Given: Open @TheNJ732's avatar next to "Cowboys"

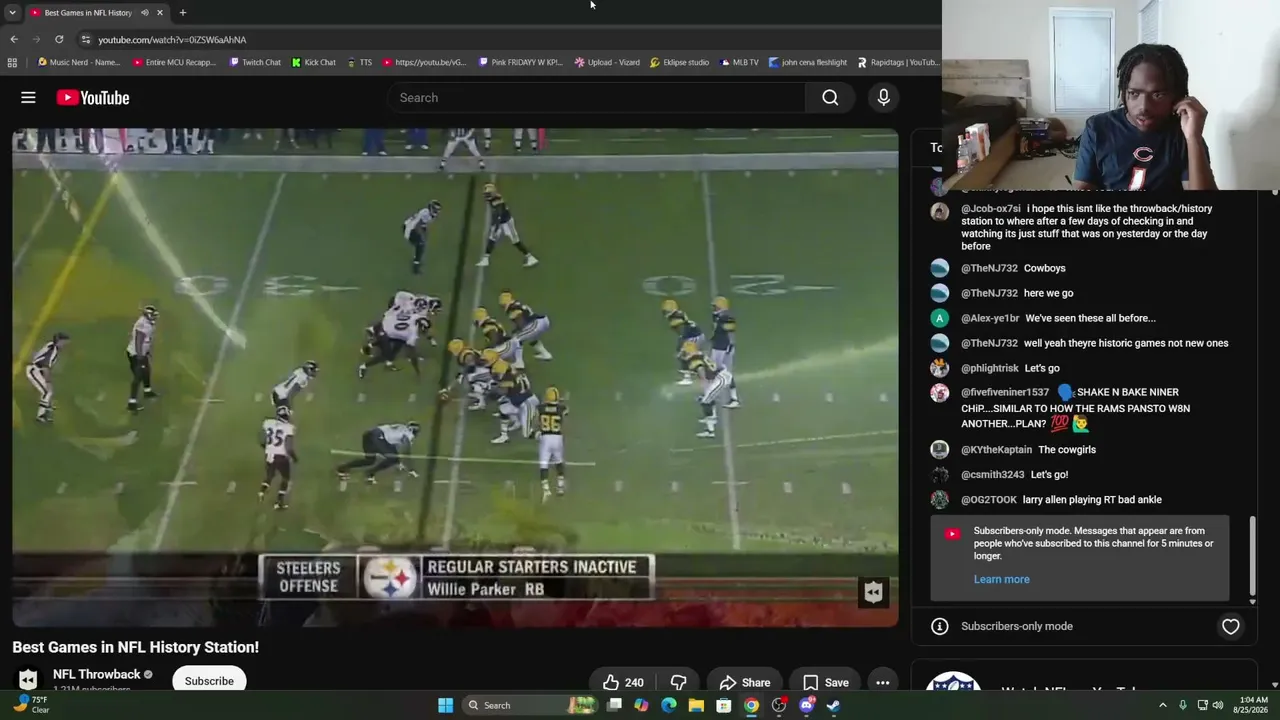Looking at the screenshot, I should [x=939, y=268].
